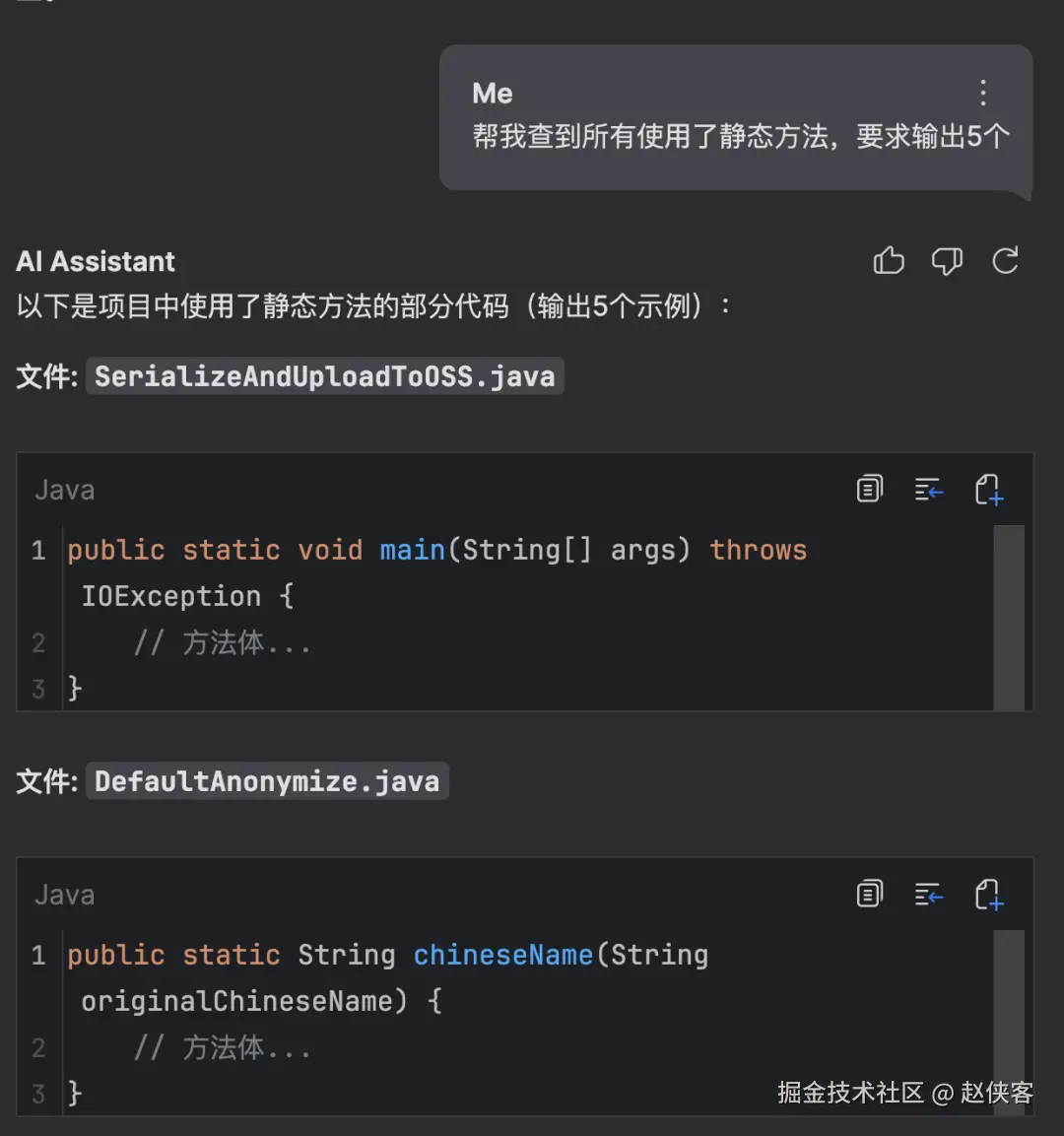
Task: Click scrollbar of first code block
Action: [x=1009, y=616]
